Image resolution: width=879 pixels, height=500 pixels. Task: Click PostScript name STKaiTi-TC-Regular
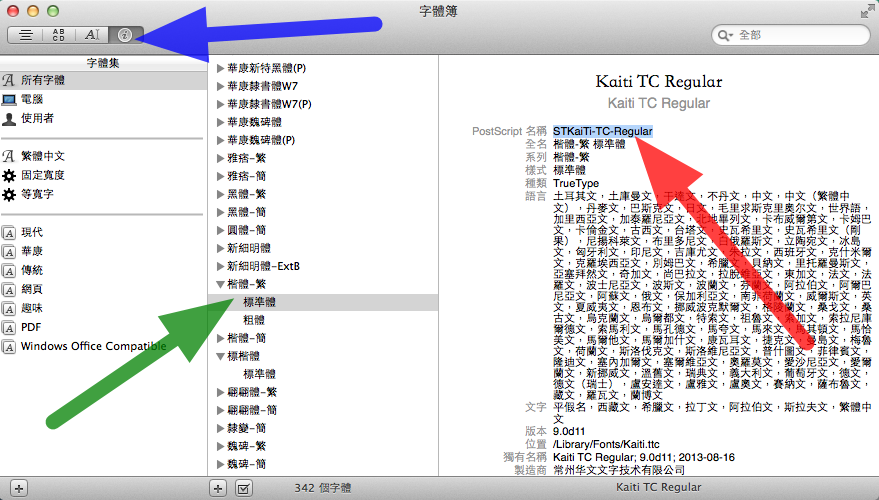point(603,131)
